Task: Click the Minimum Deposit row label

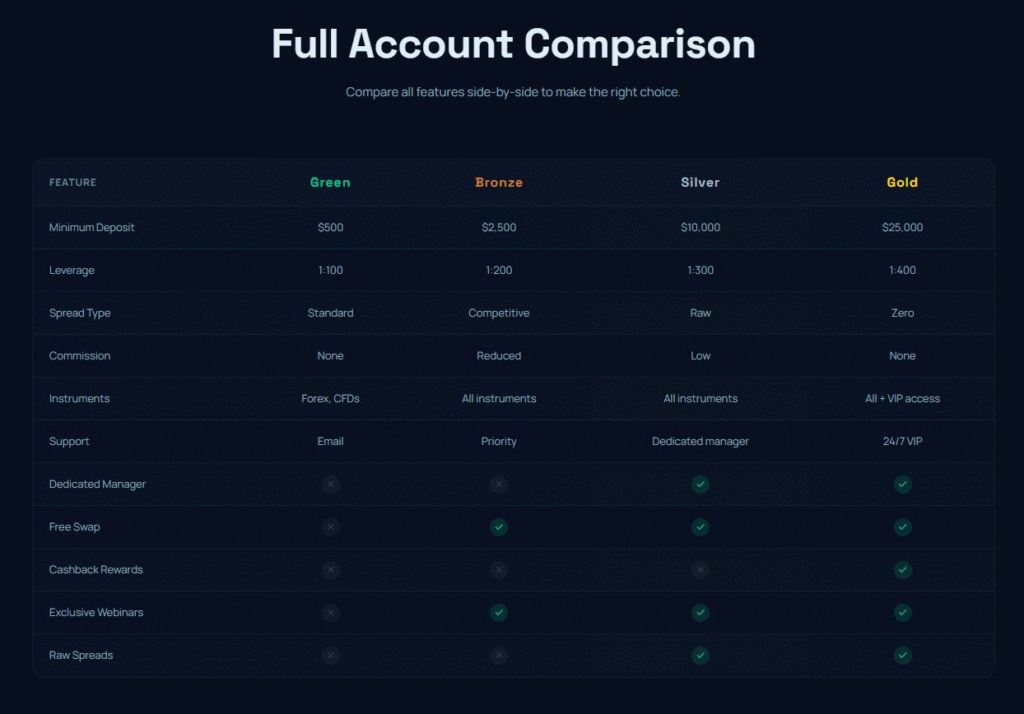Action: (x=91, y=227)
